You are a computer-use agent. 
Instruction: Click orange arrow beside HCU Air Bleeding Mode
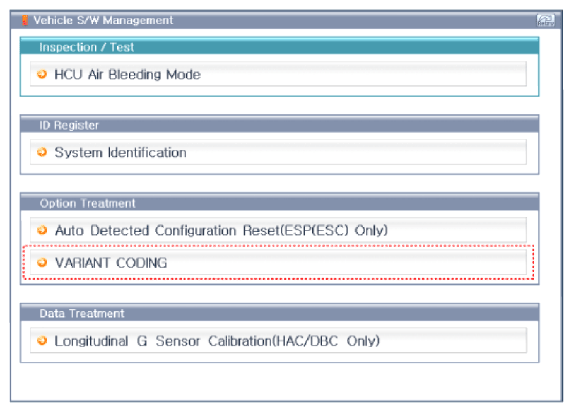42,74
